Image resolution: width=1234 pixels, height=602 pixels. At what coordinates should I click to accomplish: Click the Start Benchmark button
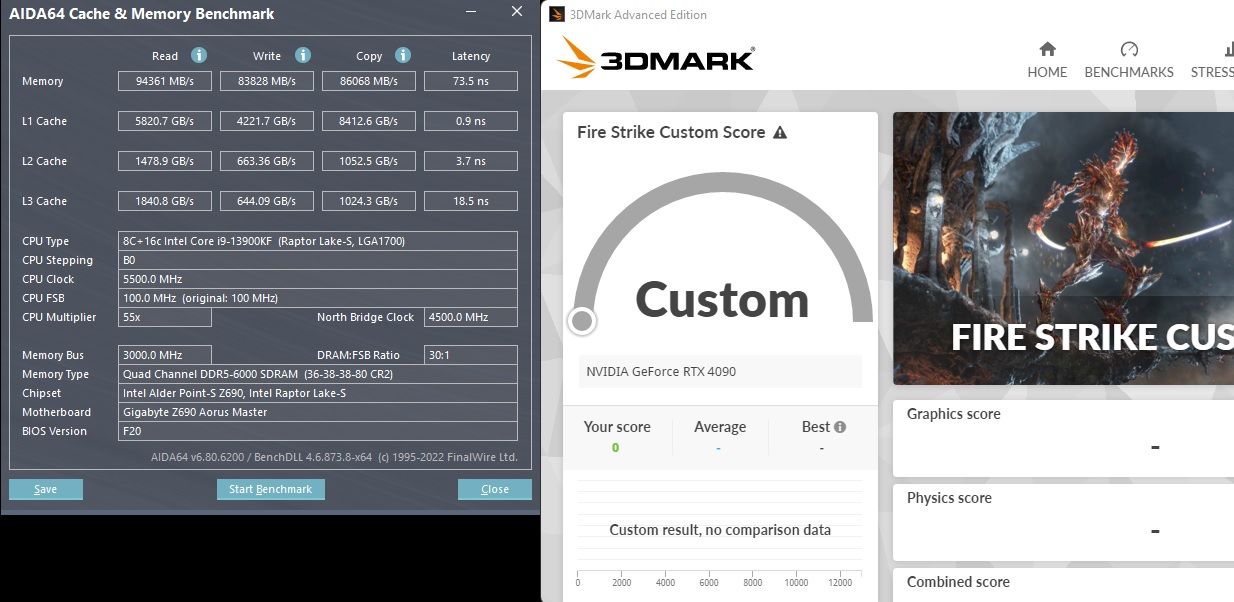point(271,489)
